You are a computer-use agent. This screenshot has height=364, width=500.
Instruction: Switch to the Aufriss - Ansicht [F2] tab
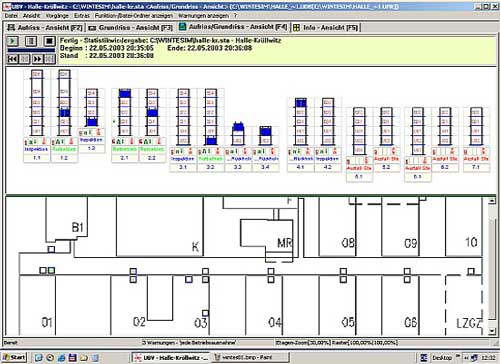pyautogui.click(x=45, y=28)
